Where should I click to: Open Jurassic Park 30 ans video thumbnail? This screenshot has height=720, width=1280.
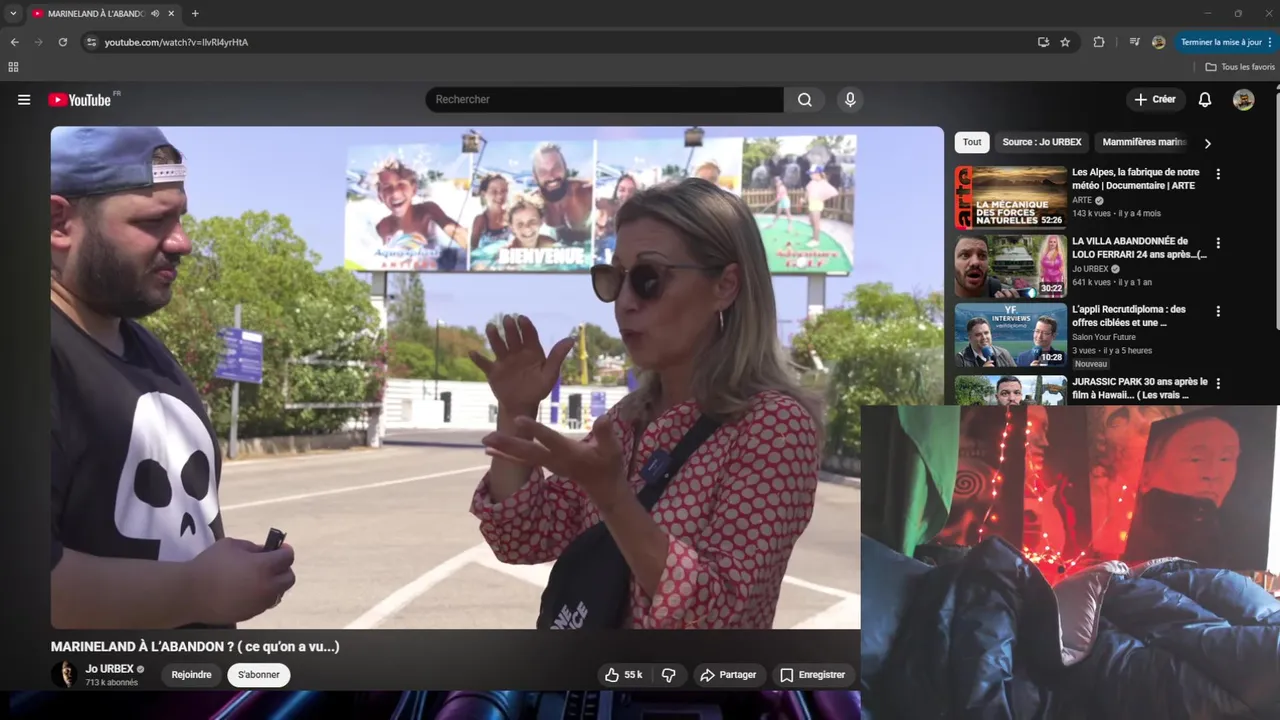(x=1011, y=390)
